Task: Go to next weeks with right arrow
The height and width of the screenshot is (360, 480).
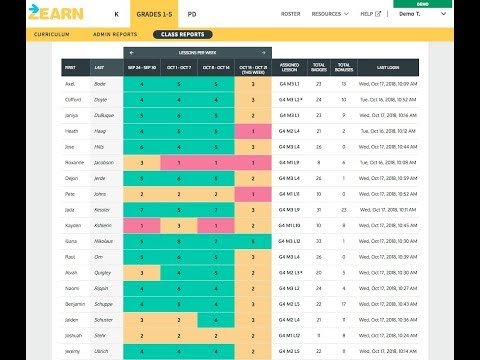Action: [x=263, y=53]
